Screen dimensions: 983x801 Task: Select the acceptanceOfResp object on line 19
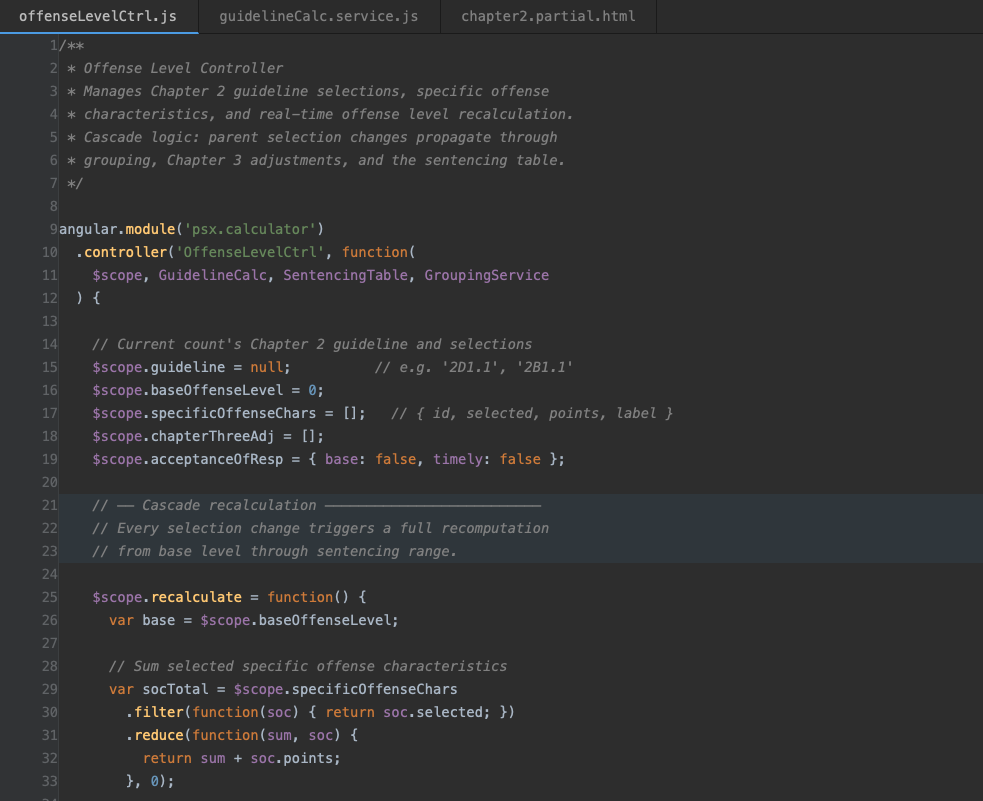[222, 459]
